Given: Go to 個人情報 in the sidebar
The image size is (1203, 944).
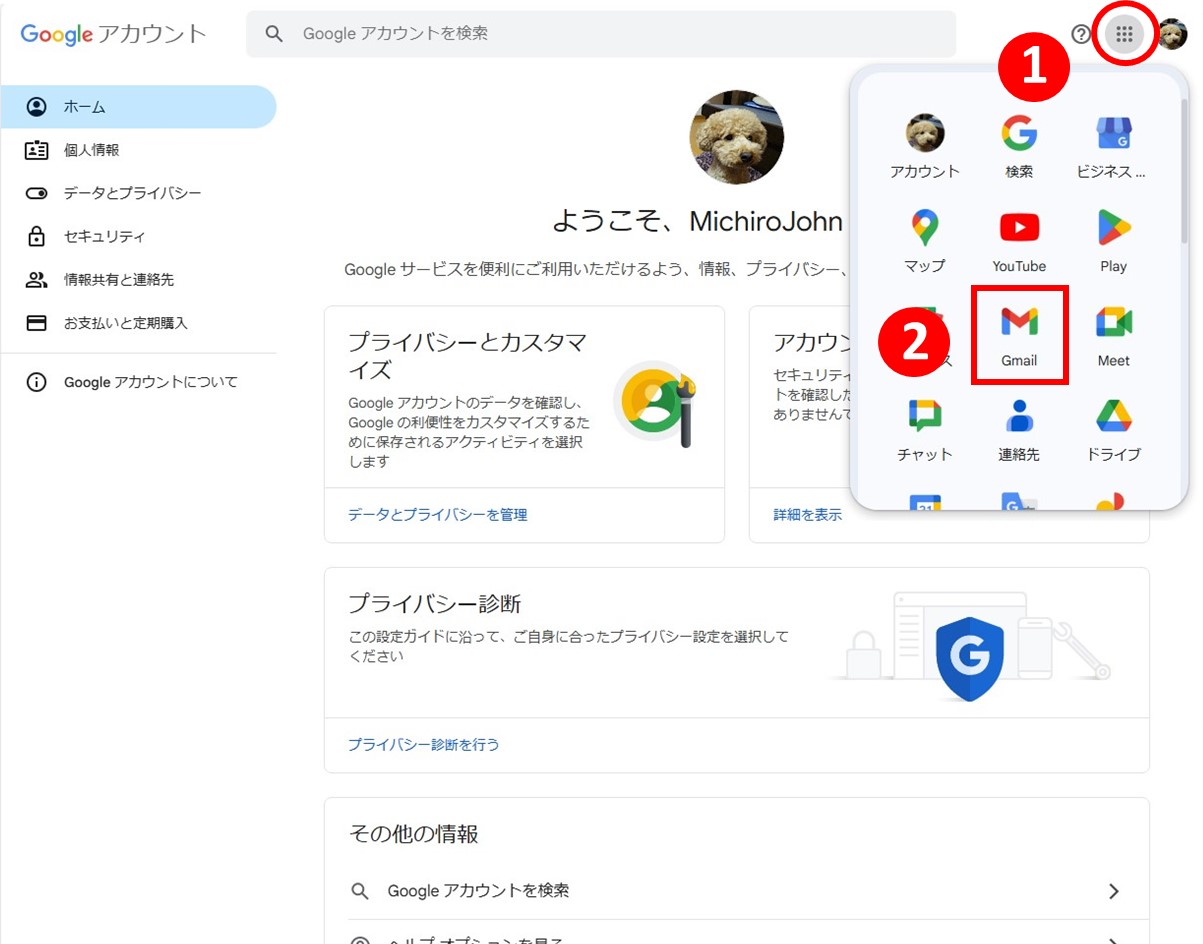Looking at the screenshot, I should 92,150.
